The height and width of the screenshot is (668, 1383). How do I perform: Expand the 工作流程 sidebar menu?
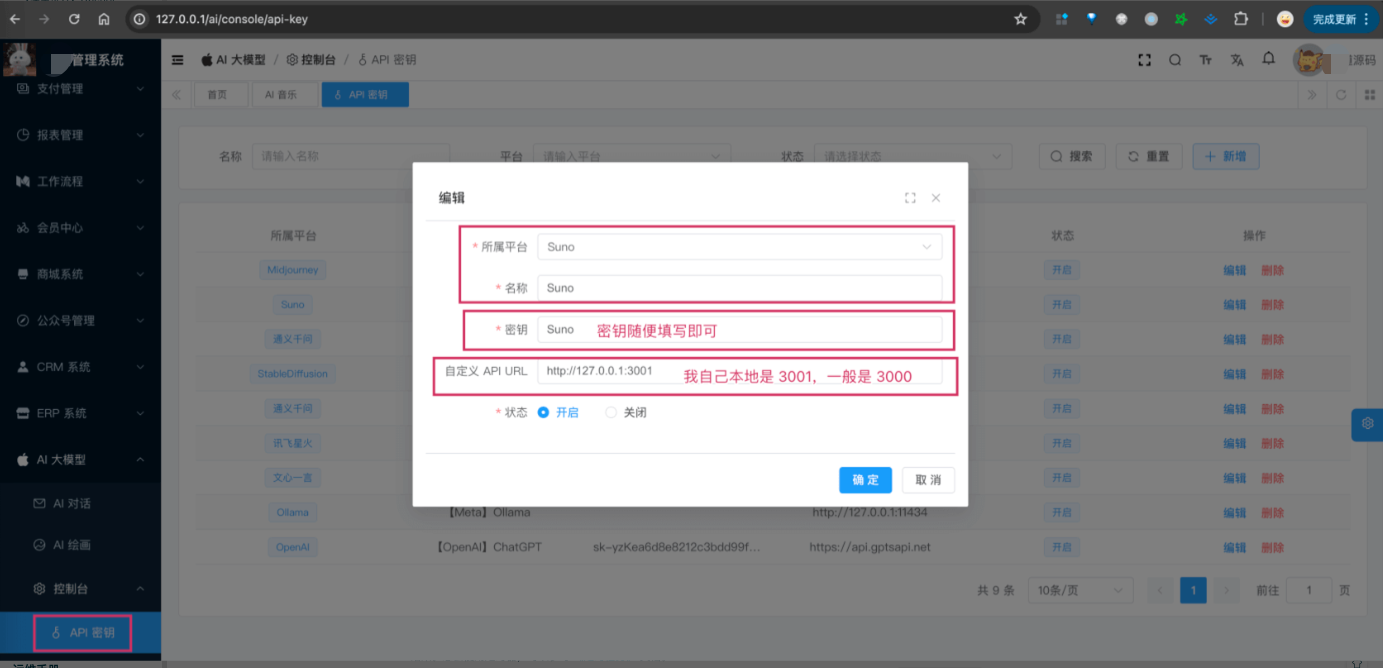point(80,181)
